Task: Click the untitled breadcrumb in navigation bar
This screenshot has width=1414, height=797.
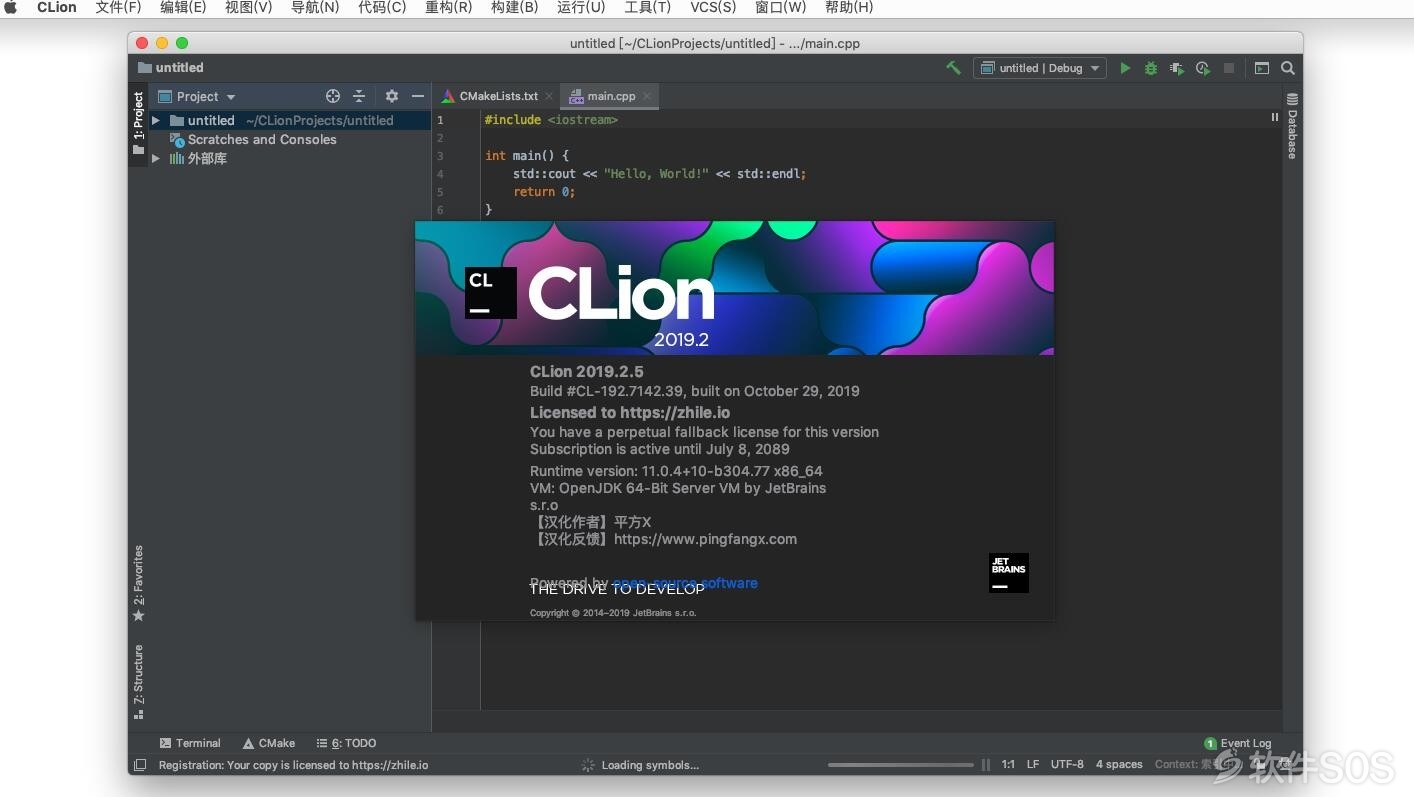Action: pyautogui.click(x=171, y=68)
